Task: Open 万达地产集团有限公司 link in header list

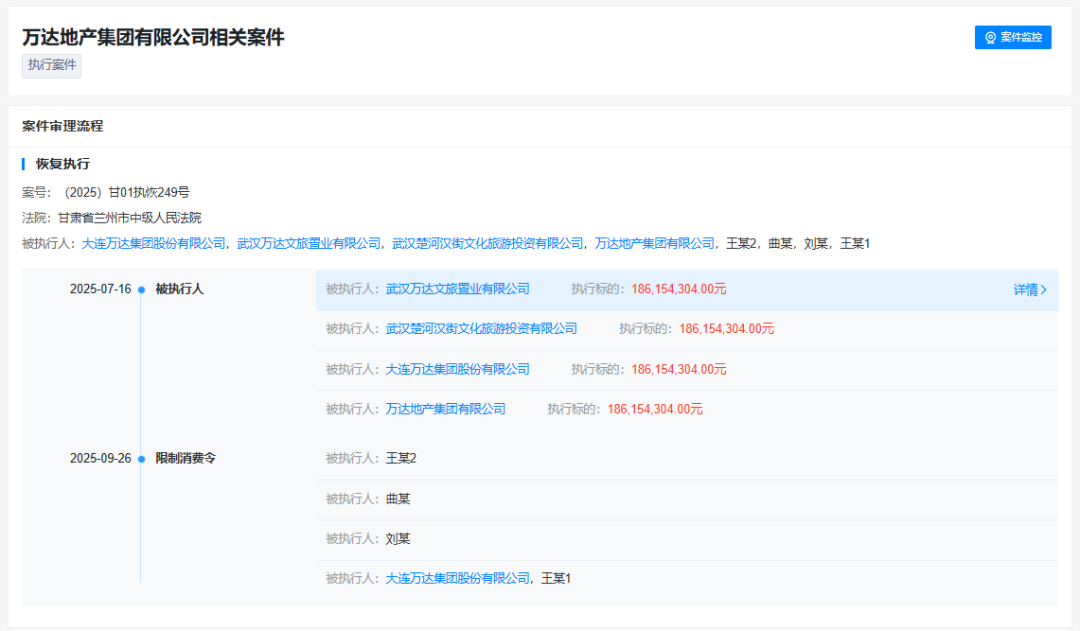Action: [655, 243]
